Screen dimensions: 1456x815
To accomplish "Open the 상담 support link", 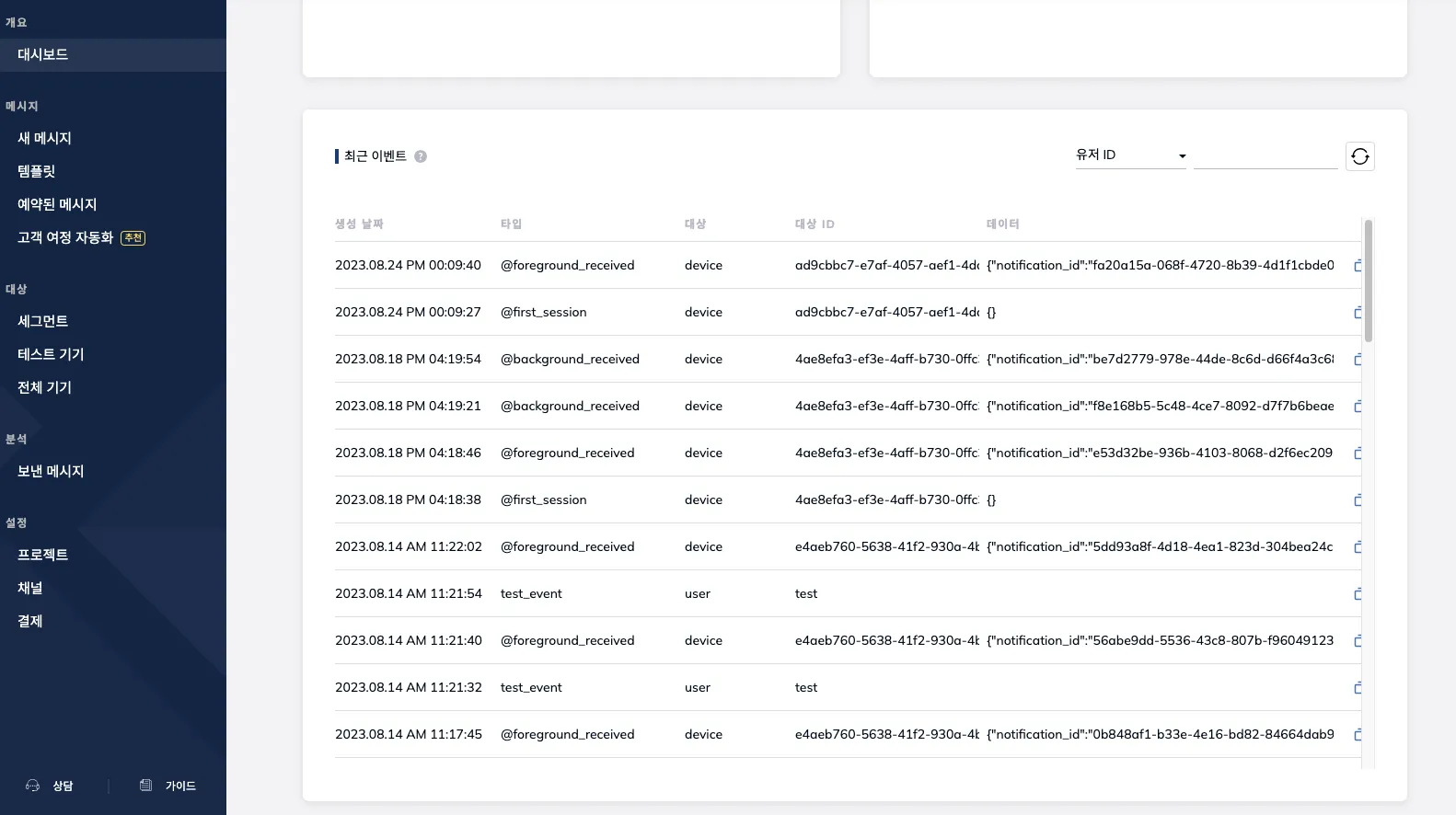I will coord(50,786).
